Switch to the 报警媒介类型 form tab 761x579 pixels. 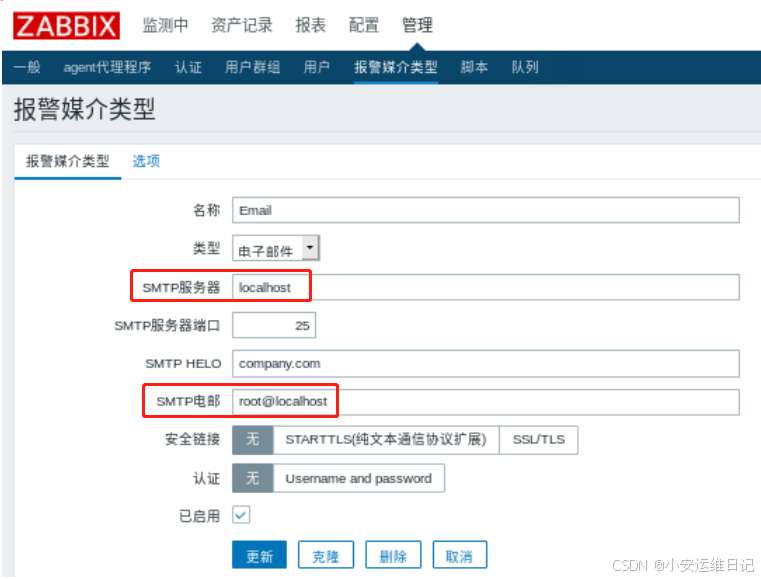67,161
